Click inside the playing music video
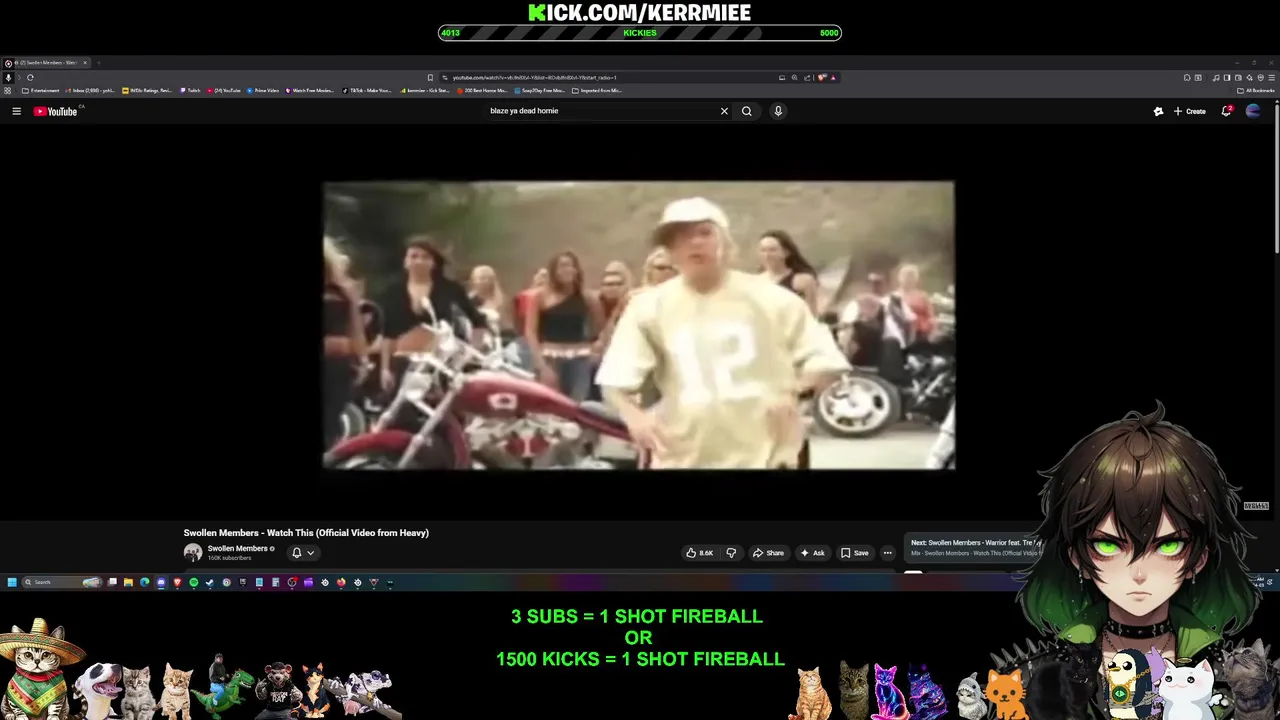 click(639, 325)
